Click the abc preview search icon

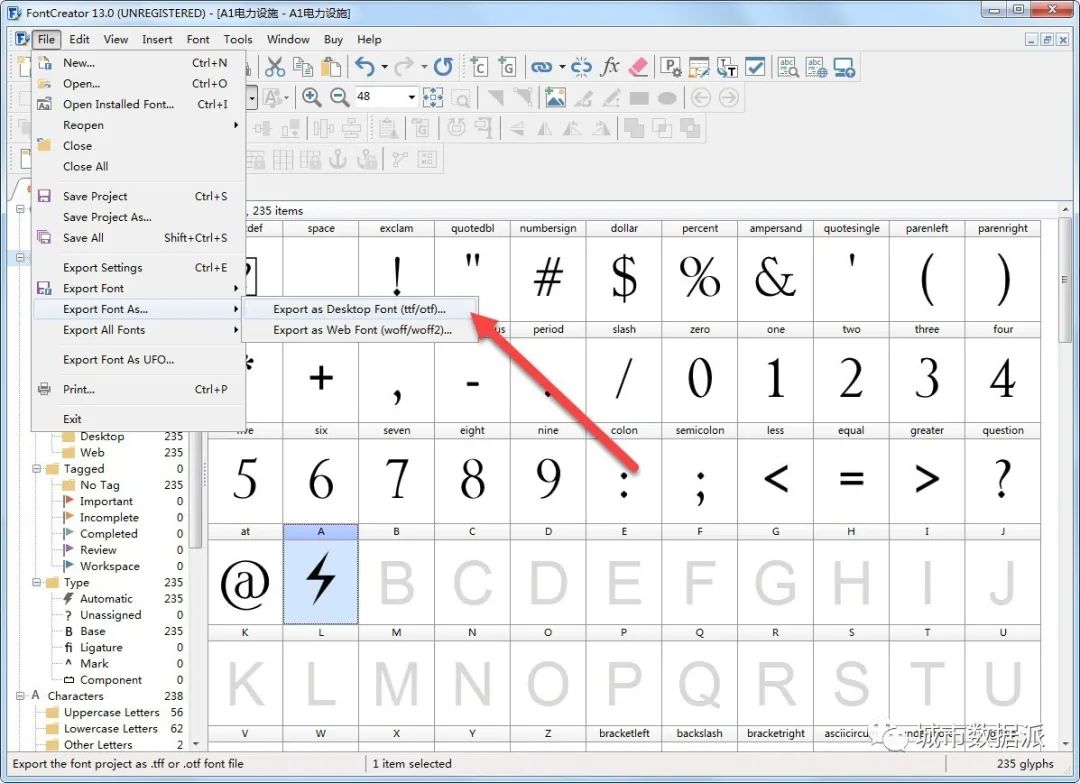788,67
